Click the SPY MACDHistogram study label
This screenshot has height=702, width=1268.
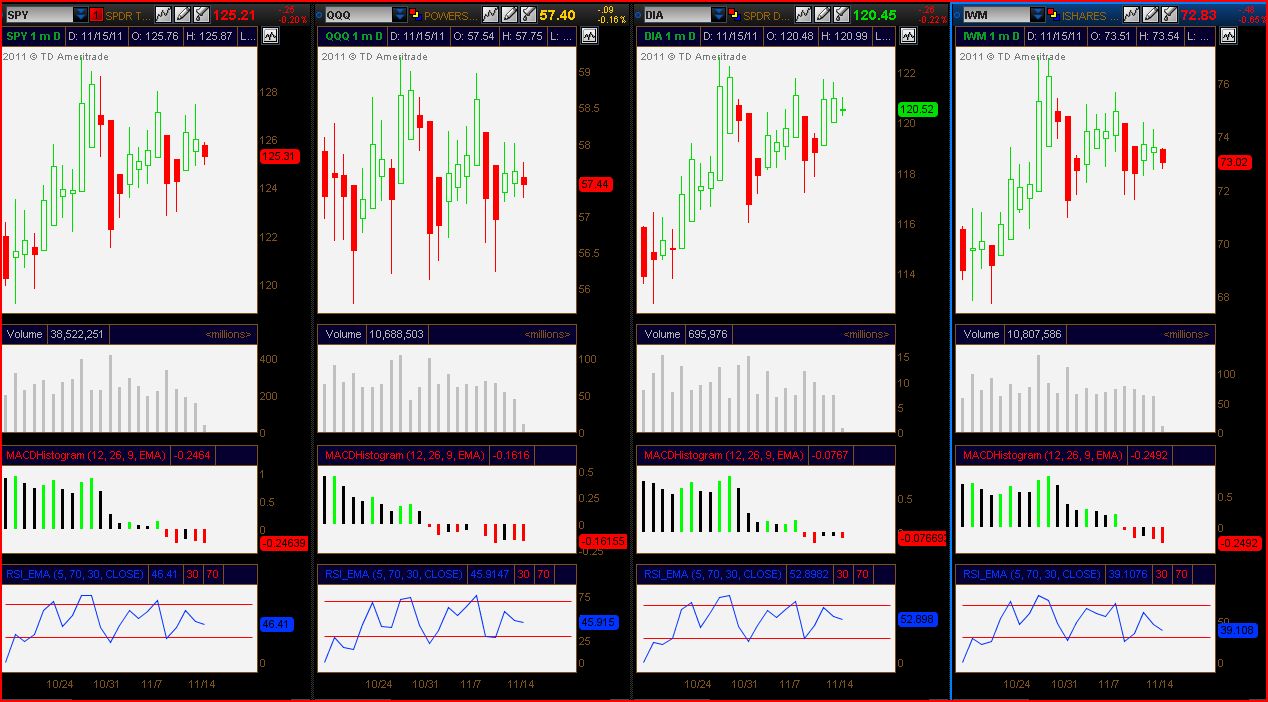click(87, 455)
